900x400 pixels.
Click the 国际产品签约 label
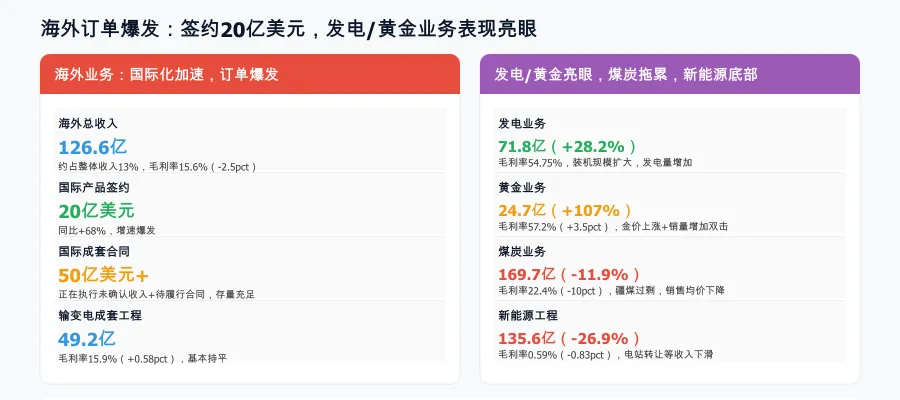pos(94,188)
